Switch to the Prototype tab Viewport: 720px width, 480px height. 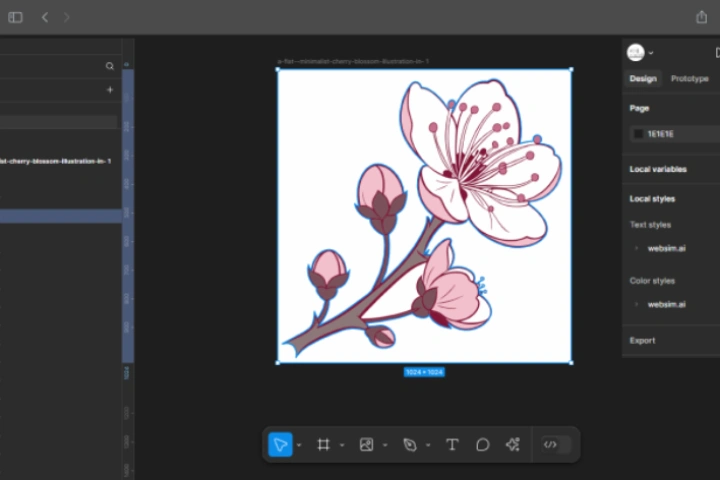point(690,79)
